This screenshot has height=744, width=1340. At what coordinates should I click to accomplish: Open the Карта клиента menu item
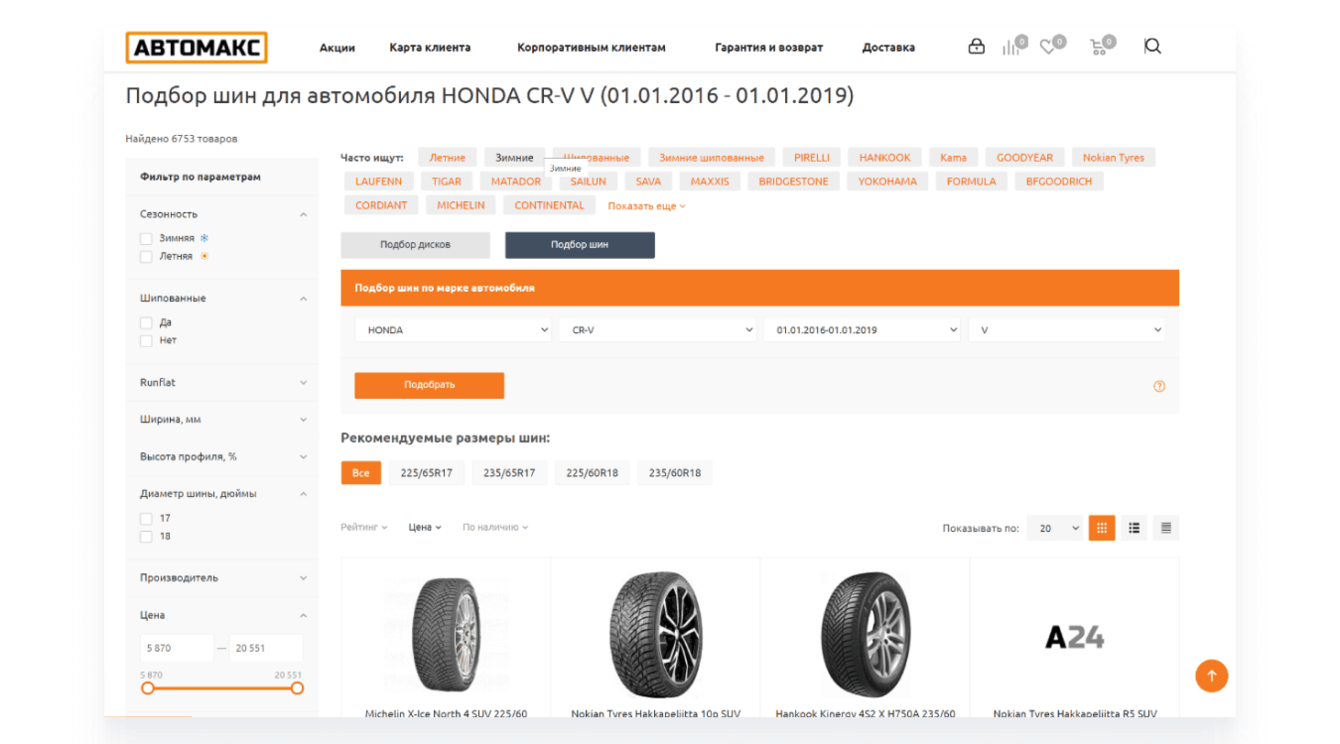430,47
